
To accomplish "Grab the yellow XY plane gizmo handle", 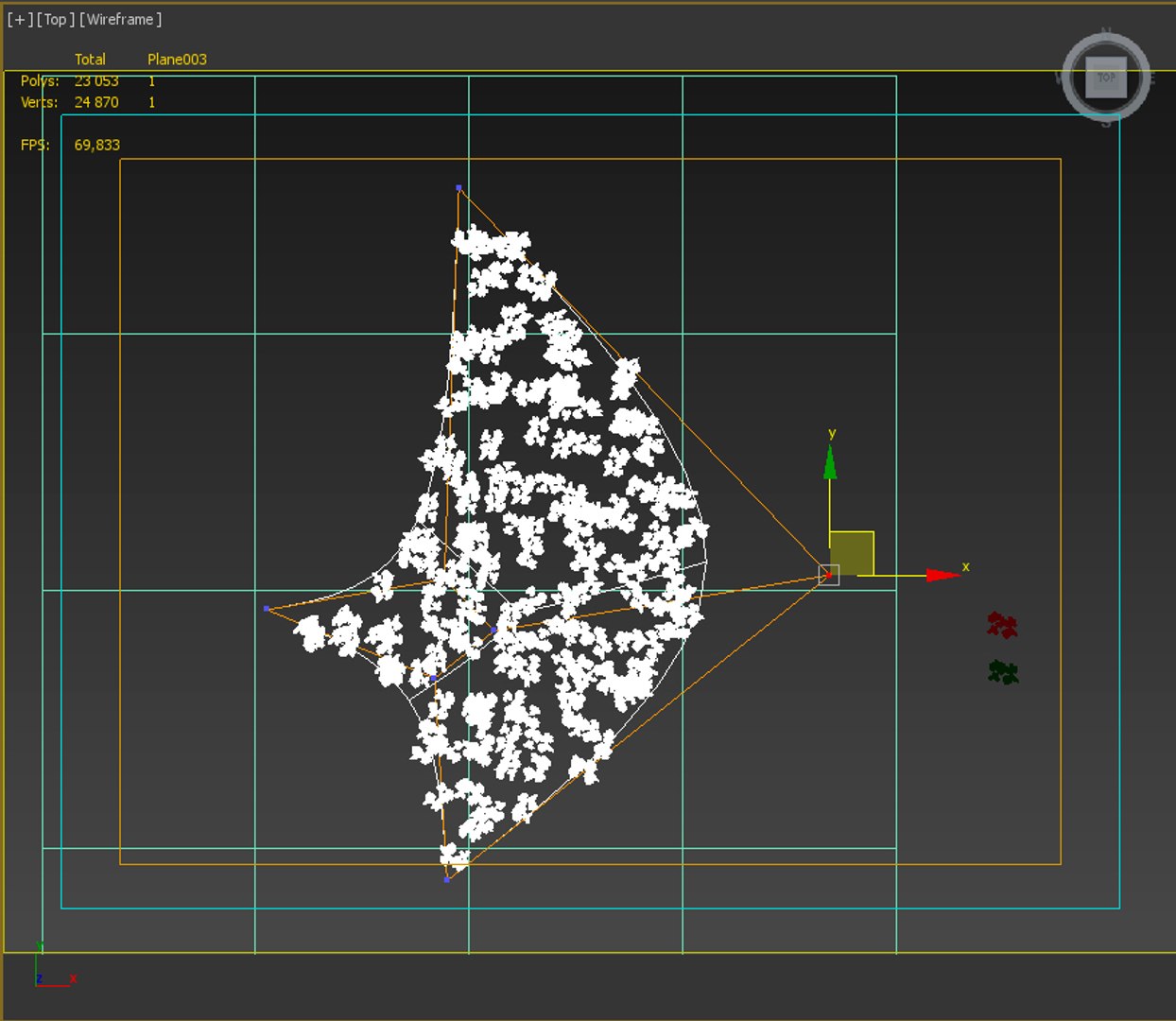I will (x=852, y=553).
